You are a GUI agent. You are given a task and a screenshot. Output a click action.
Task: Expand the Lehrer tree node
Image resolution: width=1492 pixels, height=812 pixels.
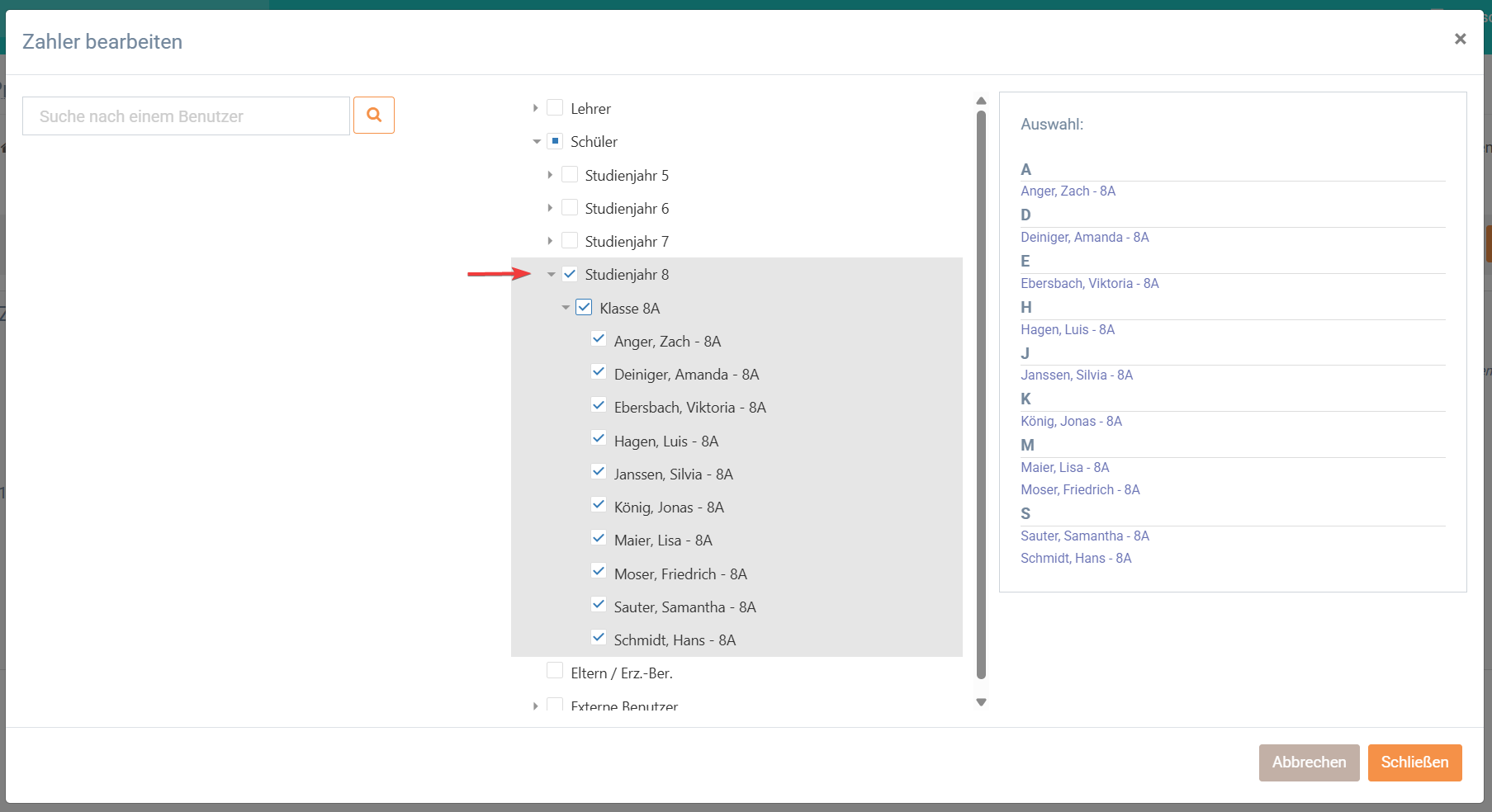tap(535, 108)
